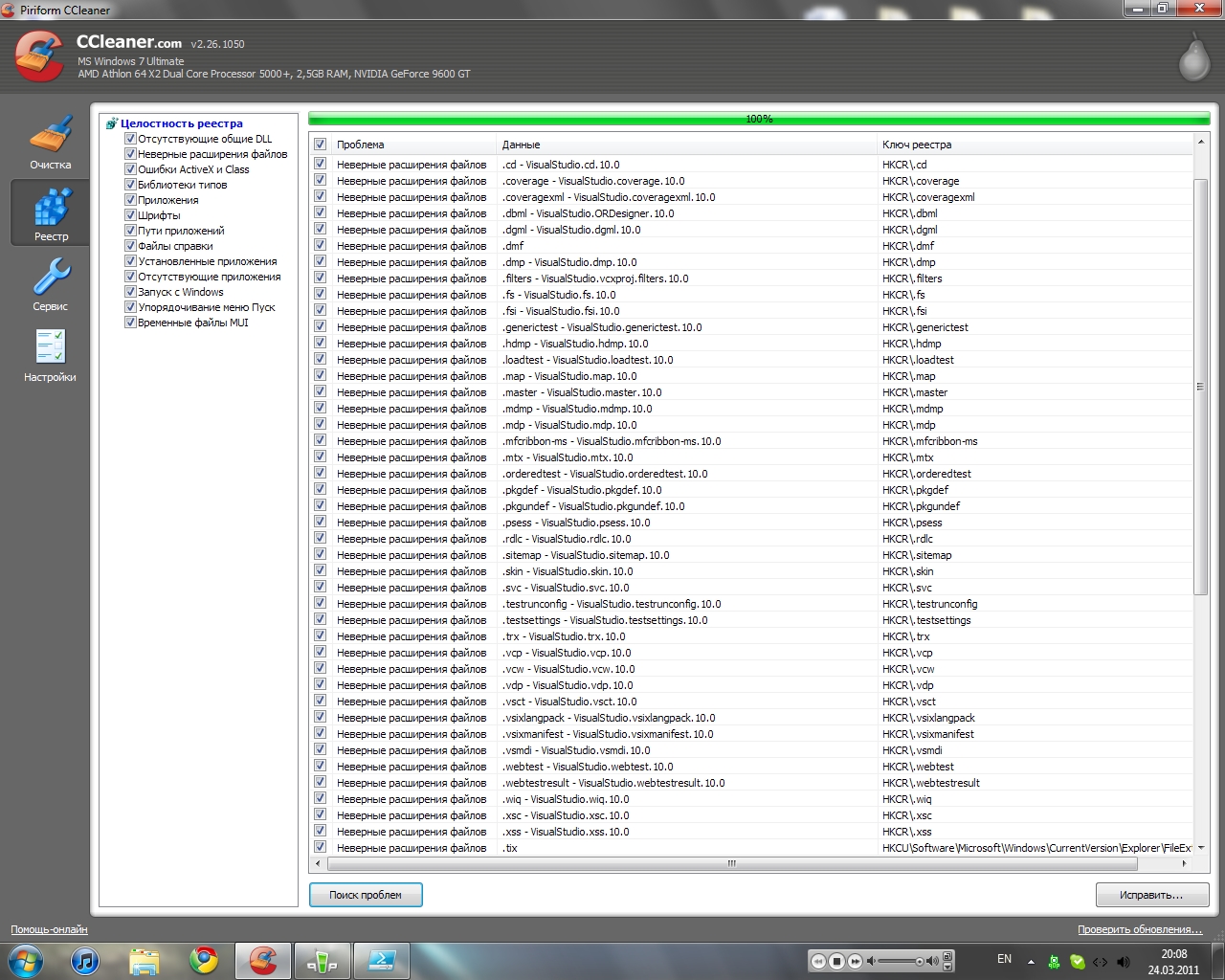Toggle Временные файлы MUI checkbox
The width and height of the screenshot is (1225, 980).
pos(131,323)
